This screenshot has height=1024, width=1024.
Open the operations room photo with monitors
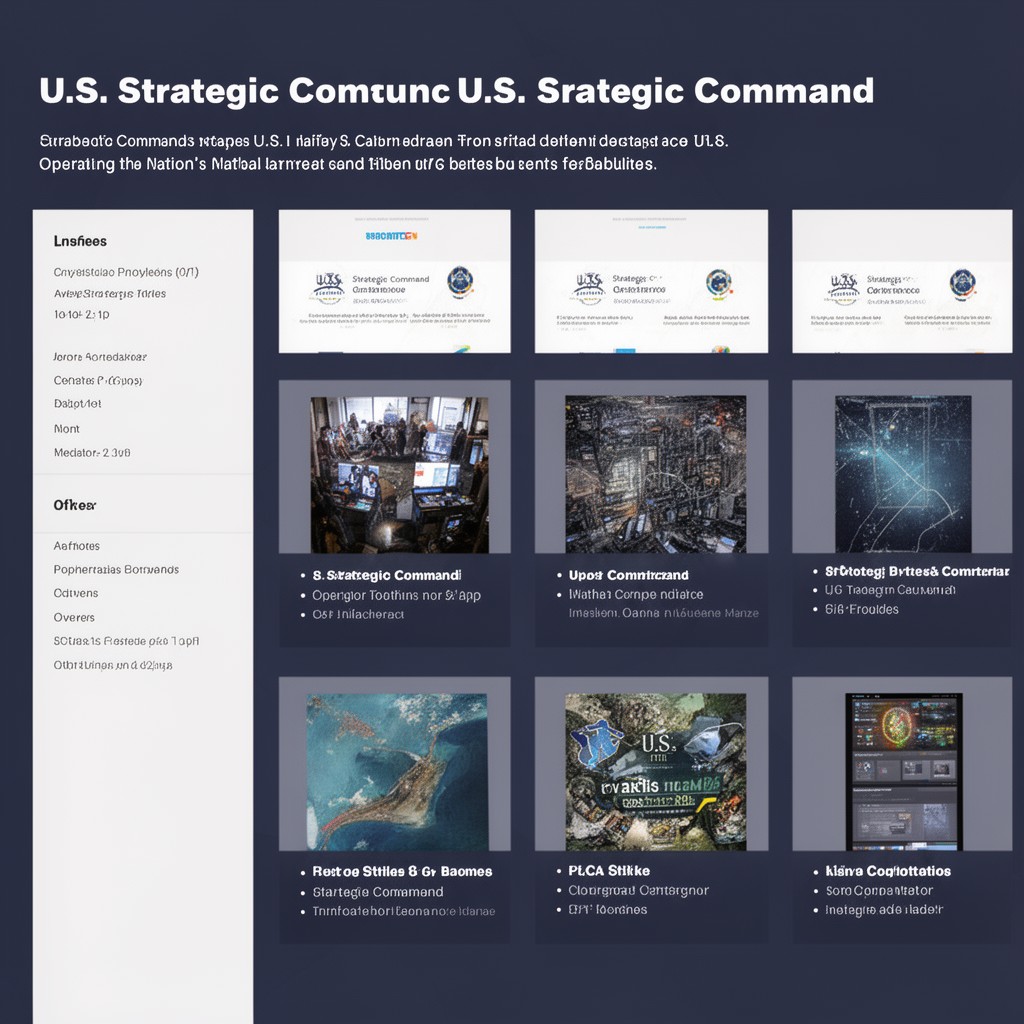click(x=399, y=475)
